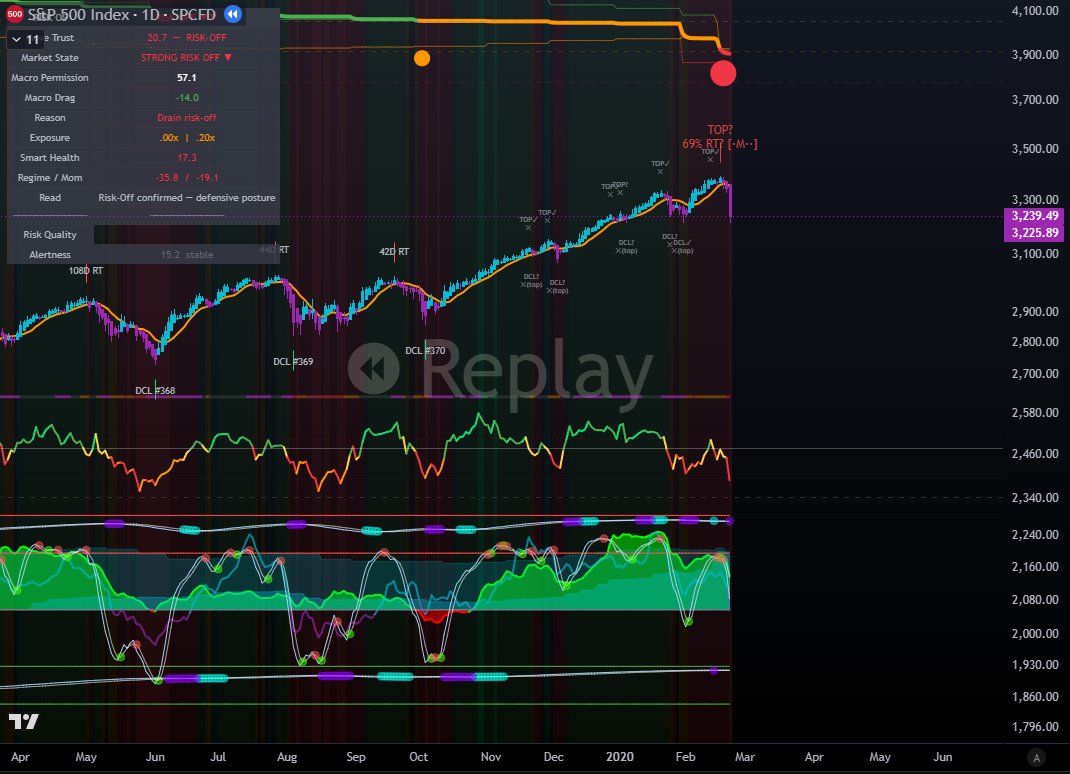Click the 'DCL #369' cycle low label

(293, 361)
